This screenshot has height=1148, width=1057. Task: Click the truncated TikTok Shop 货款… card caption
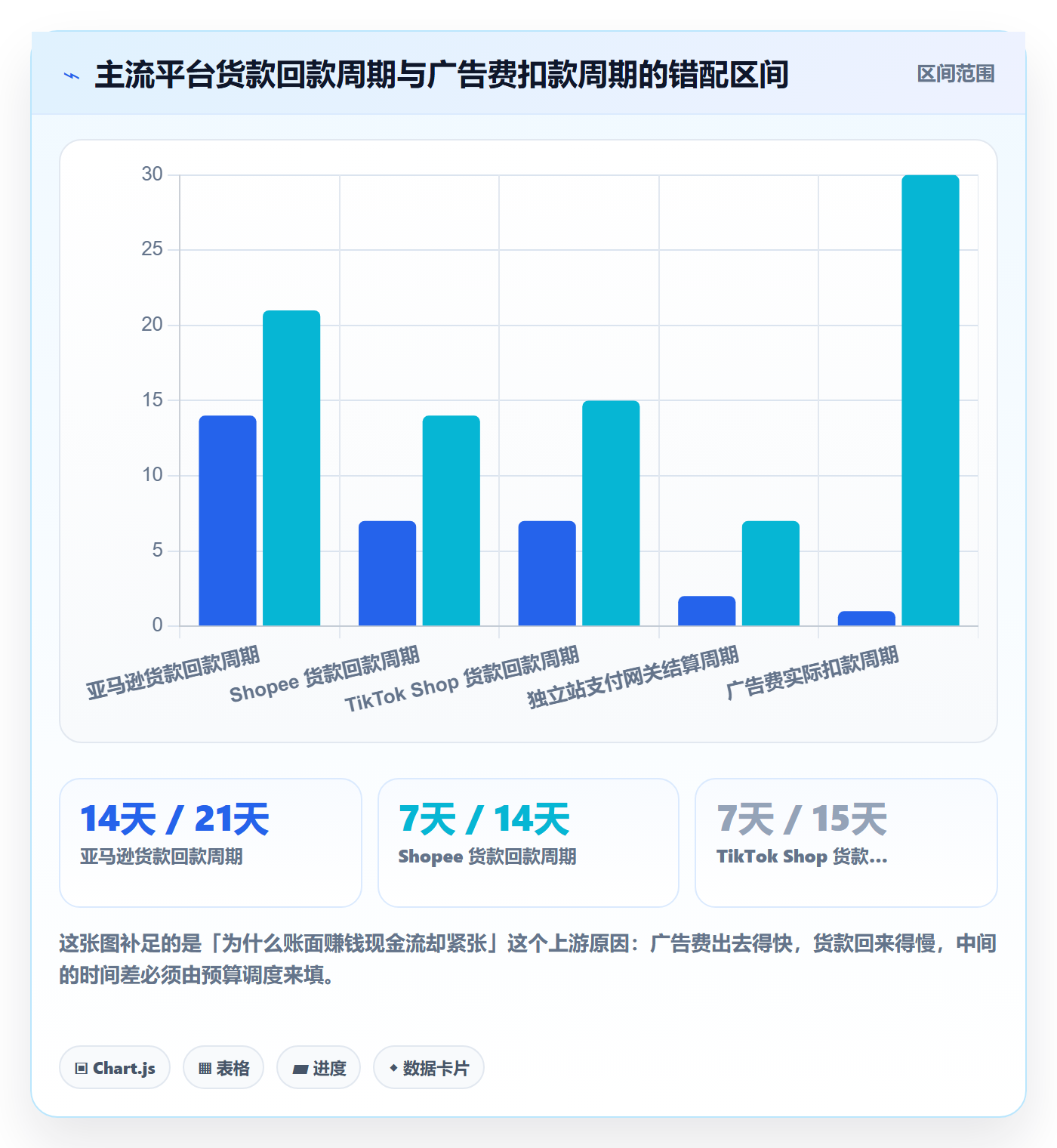pyautogui.click(x=802, y=856)
